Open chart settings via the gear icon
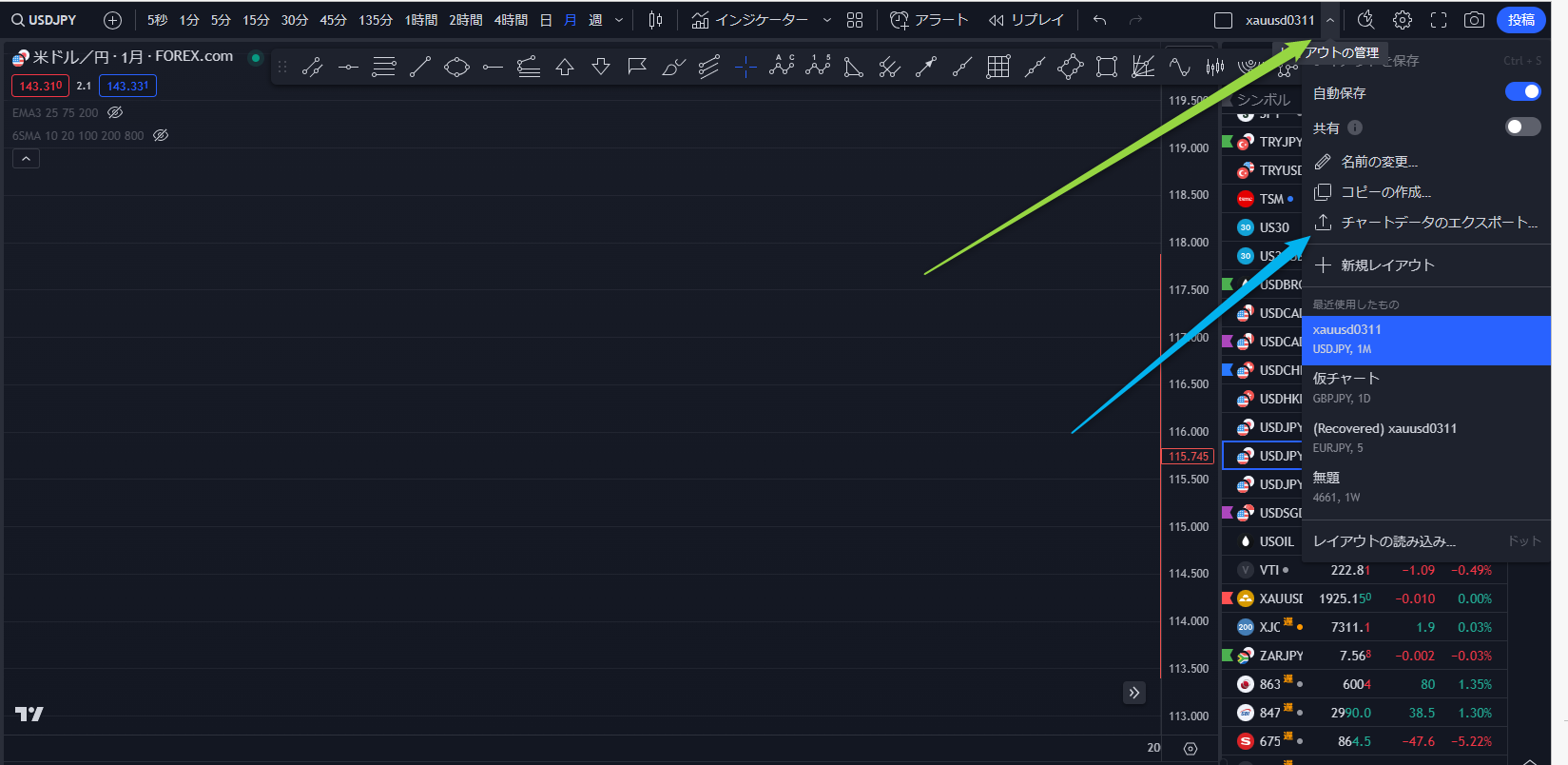The width and height of the screenshot is (1568, 765). tap(1403, 20)
